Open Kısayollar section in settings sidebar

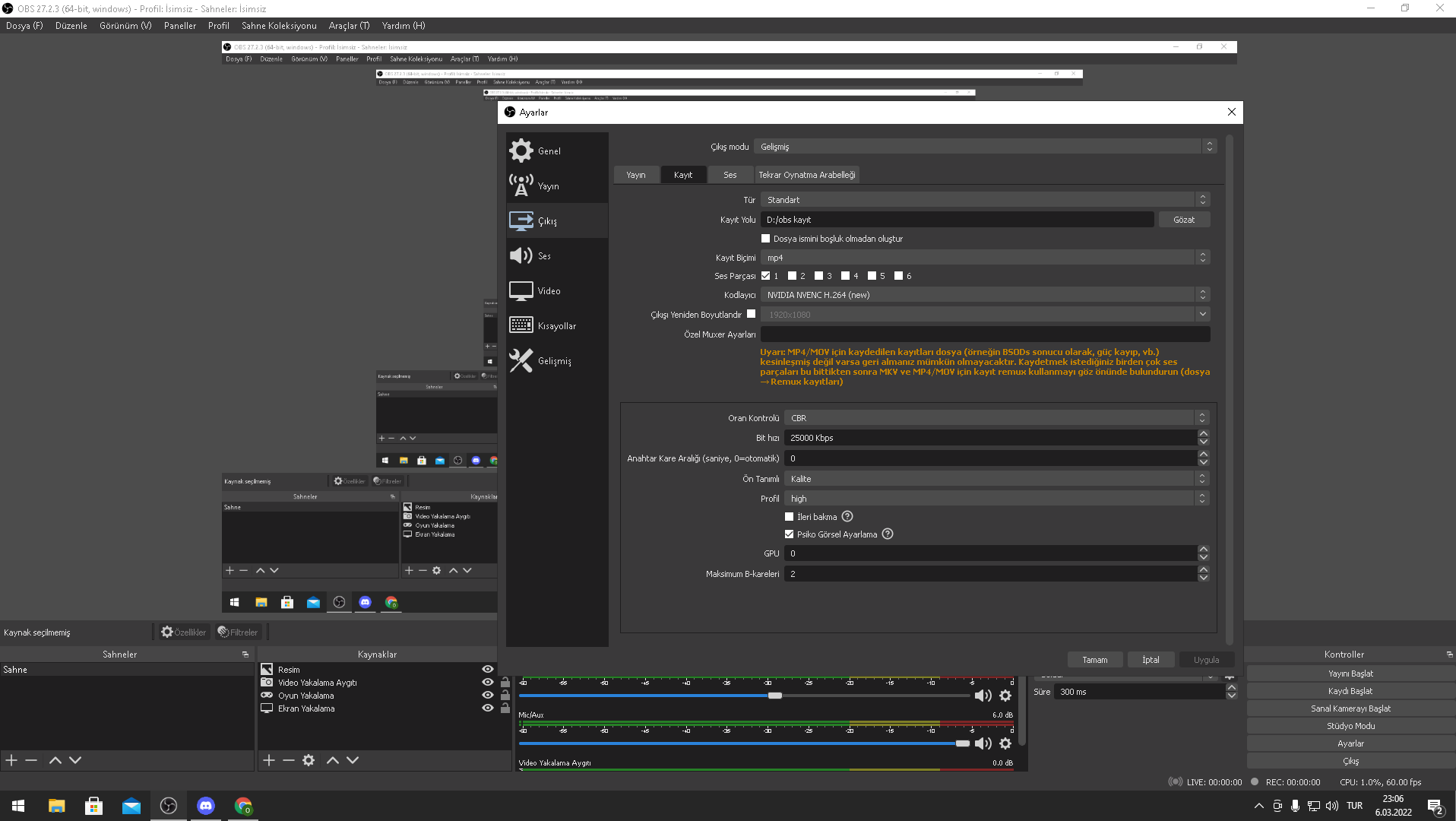coord(557,325)
